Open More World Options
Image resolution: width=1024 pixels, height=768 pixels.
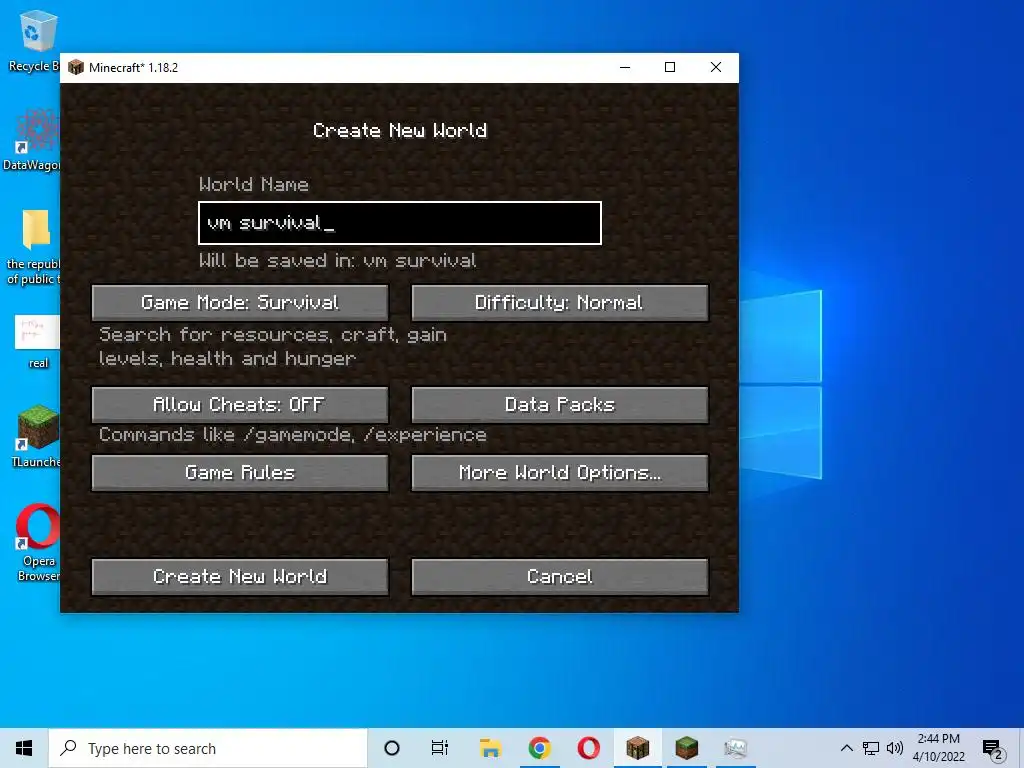pos(560,472)
